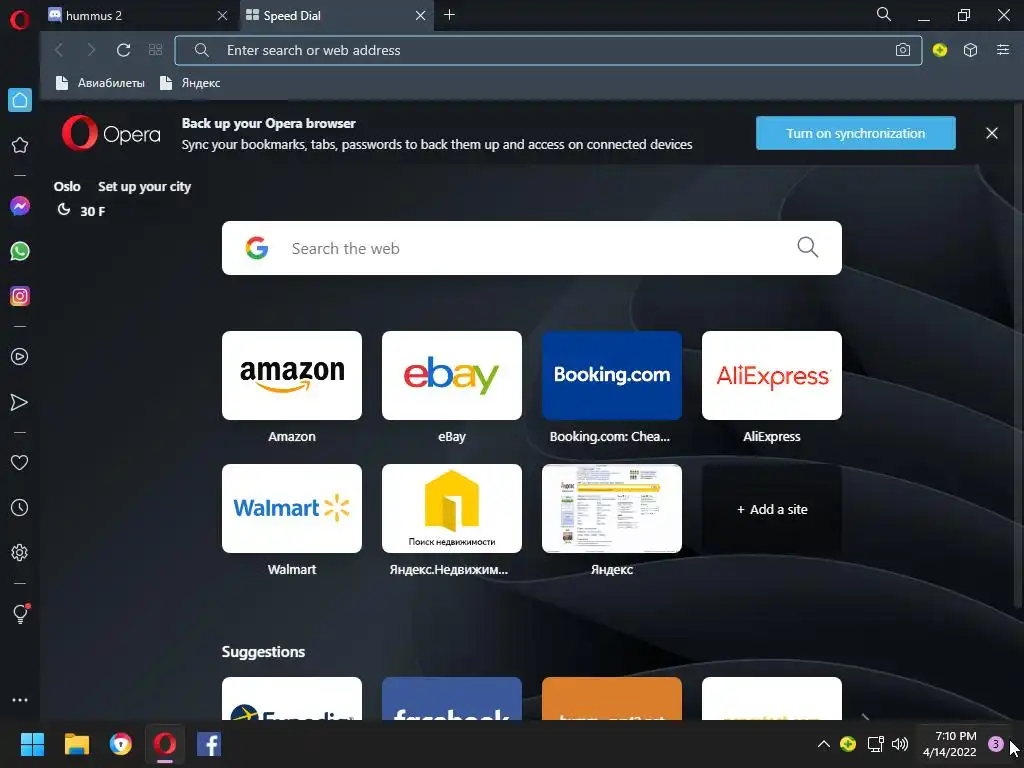This screenshot has width=1024, height=768.
Task: Click Set up your city link
Action: pos(144,187)
